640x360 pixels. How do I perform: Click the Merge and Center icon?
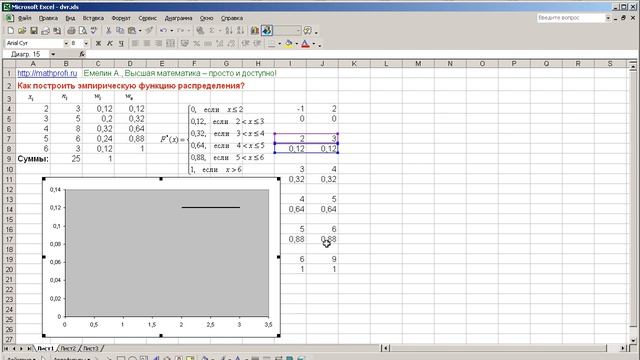coord(171,43)
